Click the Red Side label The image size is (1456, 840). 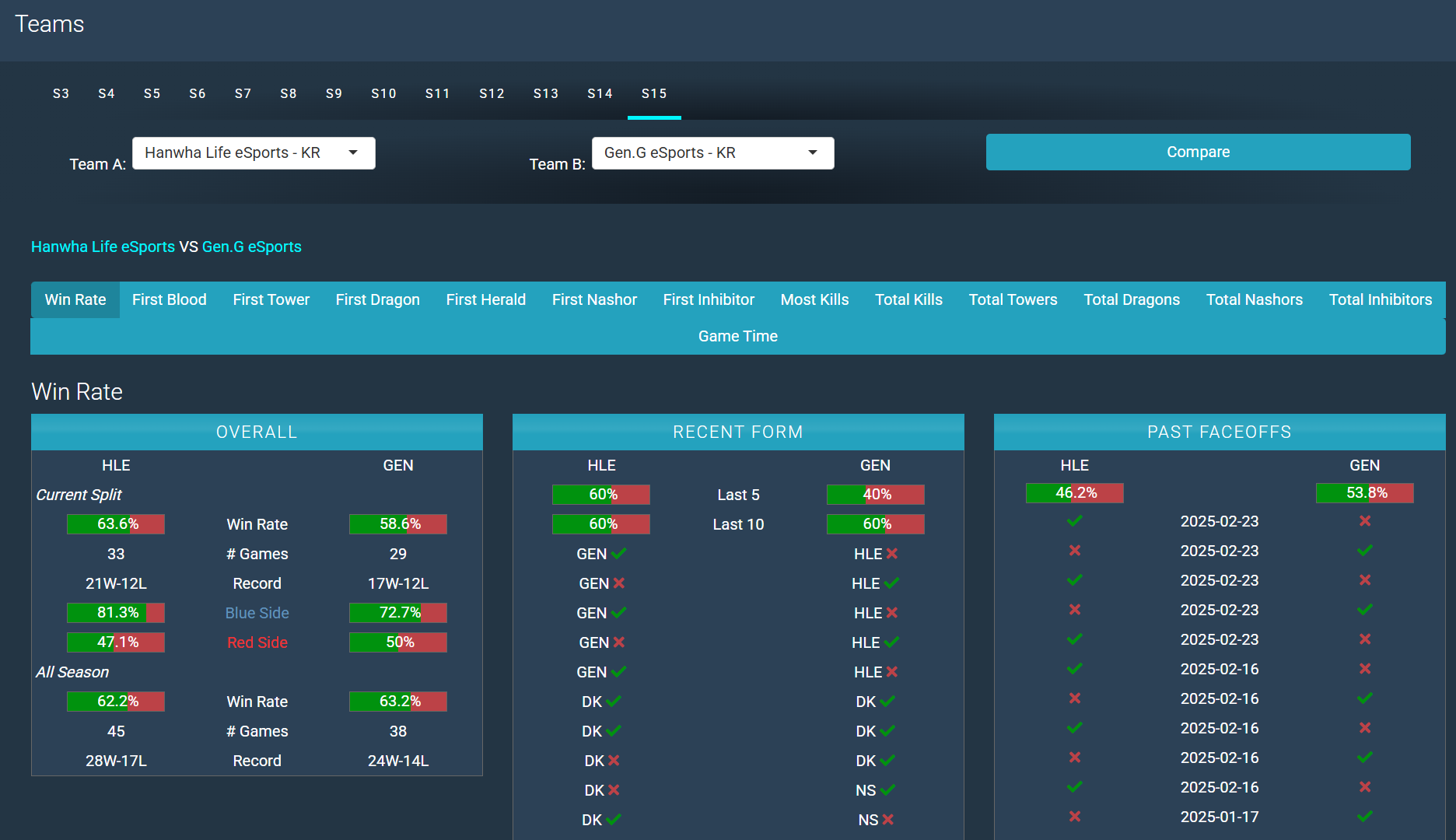point(257,642)
